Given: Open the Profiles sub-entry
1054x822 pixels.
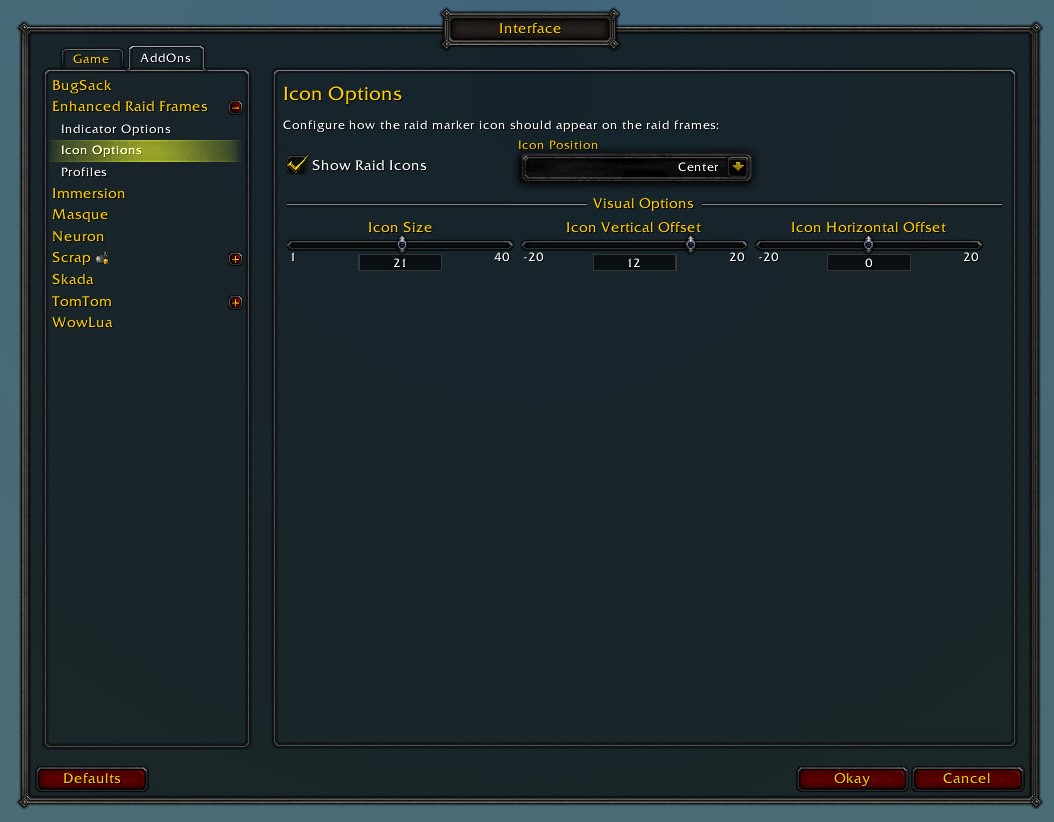Looking at the screenshot, I should (x=84, y=172).
